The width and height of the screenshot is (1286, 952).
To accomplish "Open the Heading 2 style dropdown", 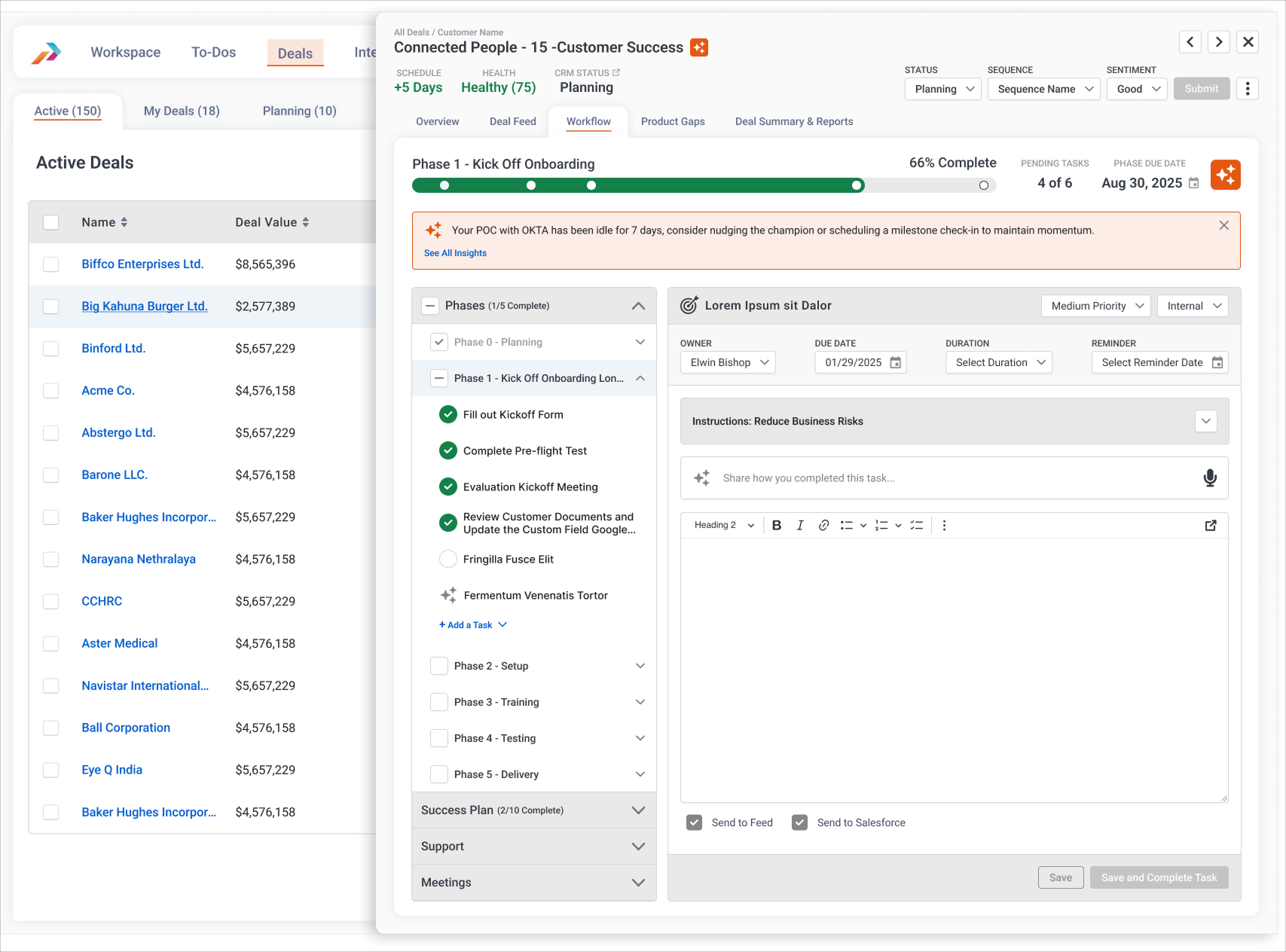I will 724,526.
